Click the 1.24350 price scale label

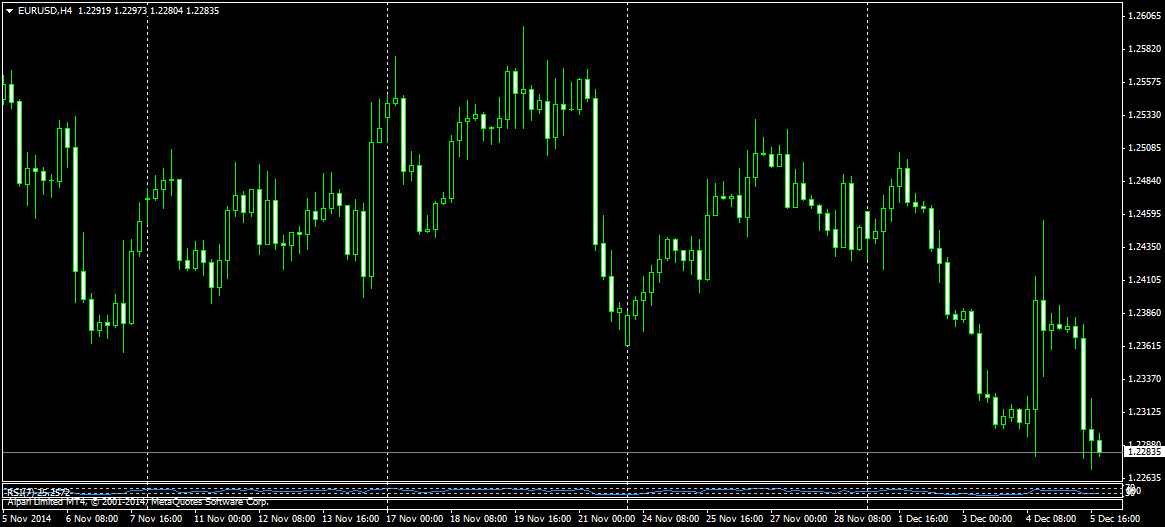(1144, 247)
